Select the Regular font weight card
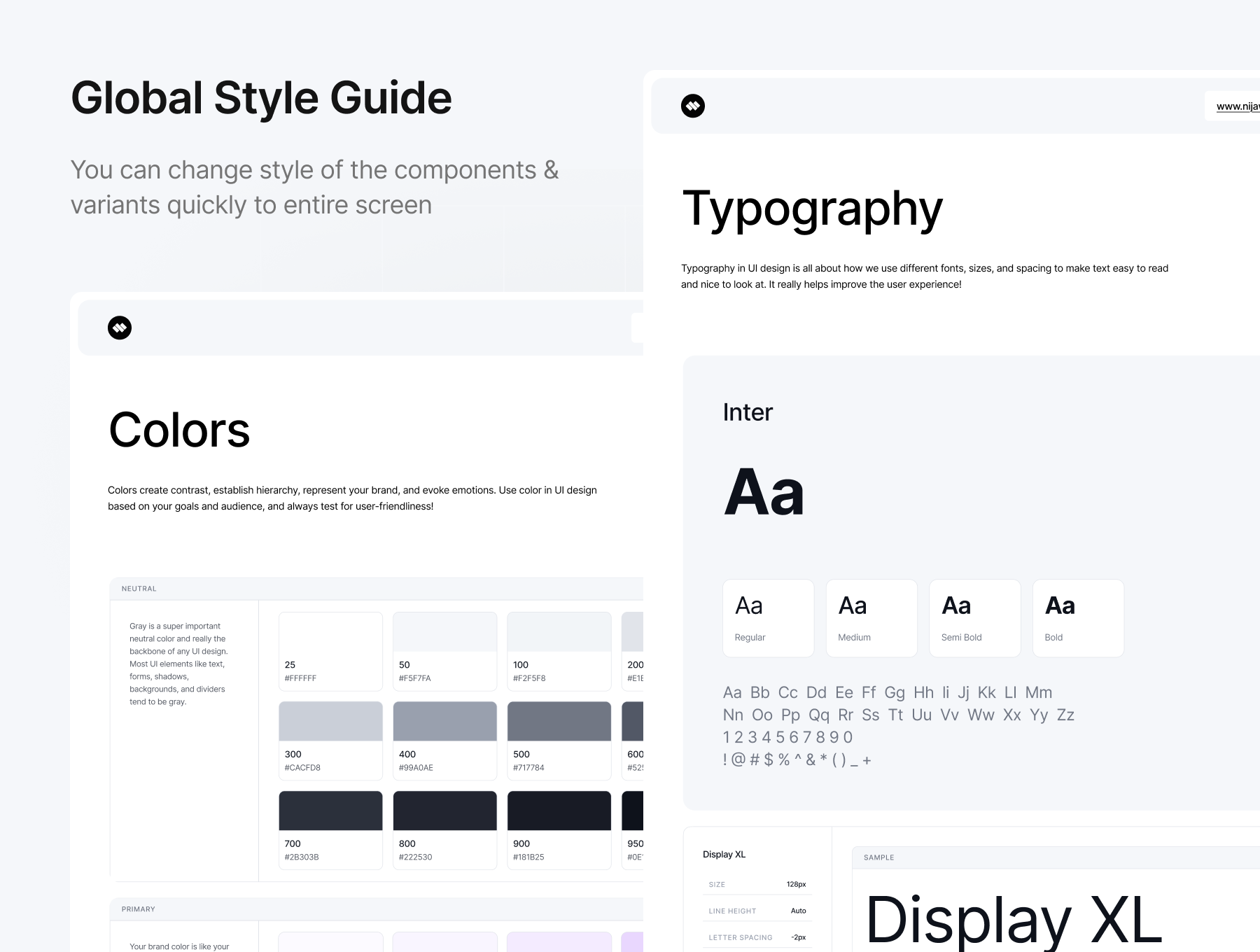Image resolution: width=1260 pixels, height=952 pixels. (768, 618)
